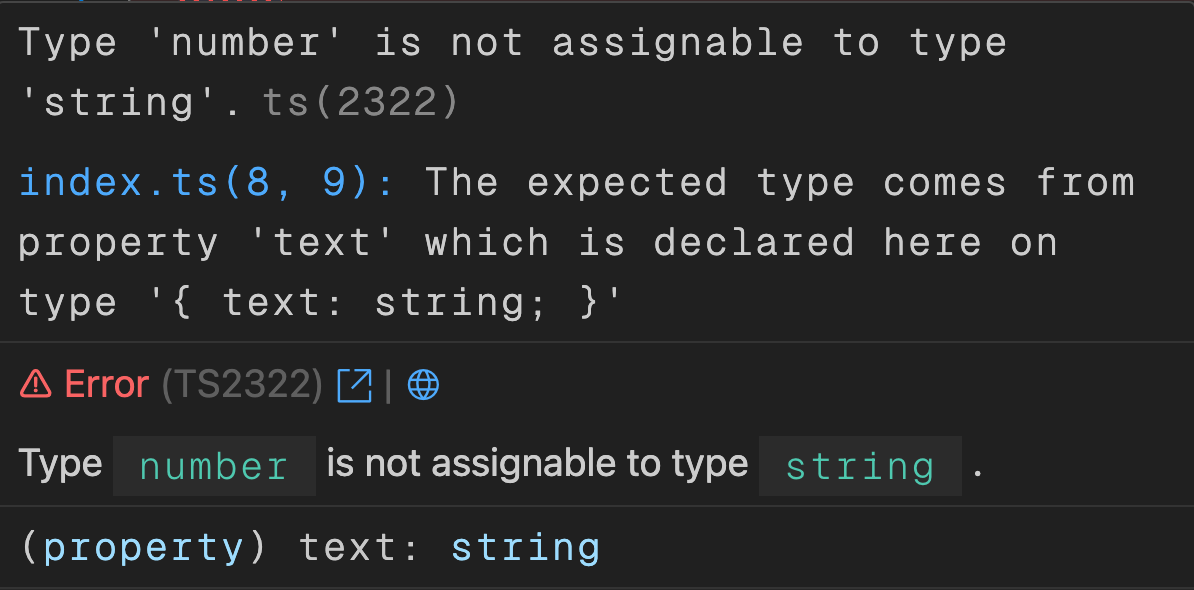Click the globe icon in the Error row
Viewport: 1194px width, 590px height.
click(x=423, y=385)
